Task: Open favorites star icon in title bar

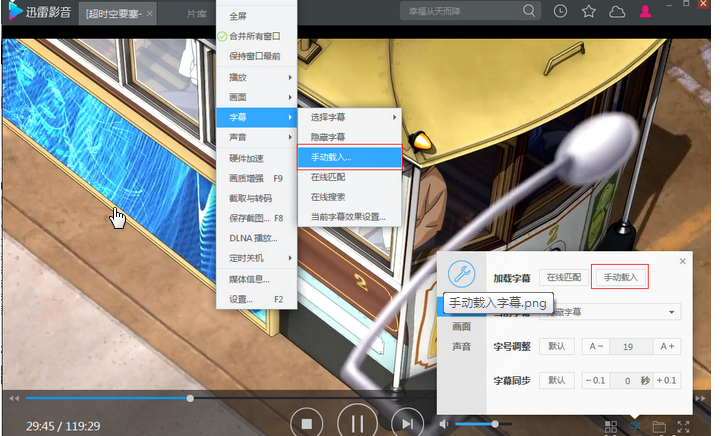Action: [588, 12]
